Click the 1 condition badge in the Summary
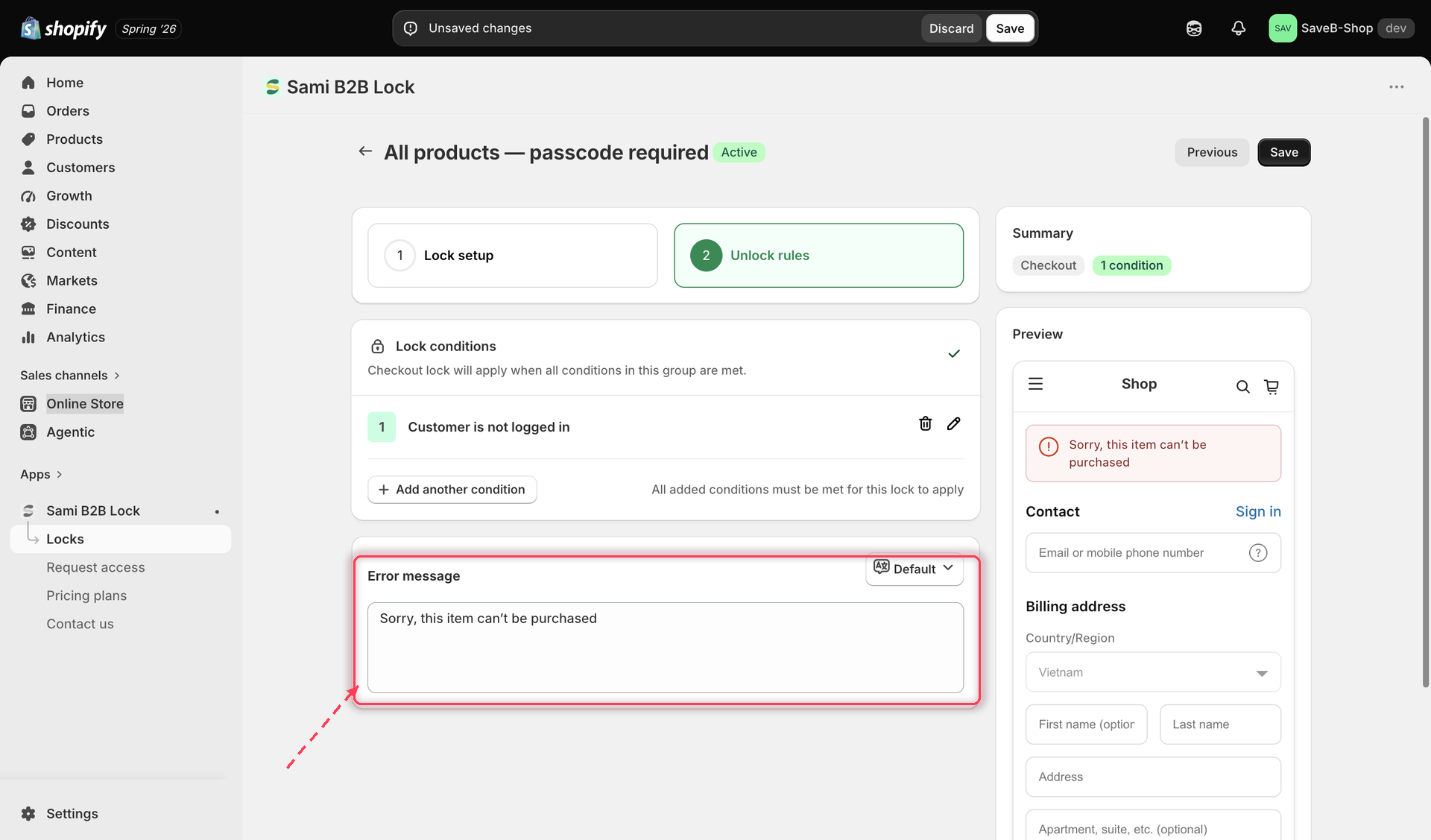The width and height of the screenshot is (1431, 840). (x=1131, y=265)
